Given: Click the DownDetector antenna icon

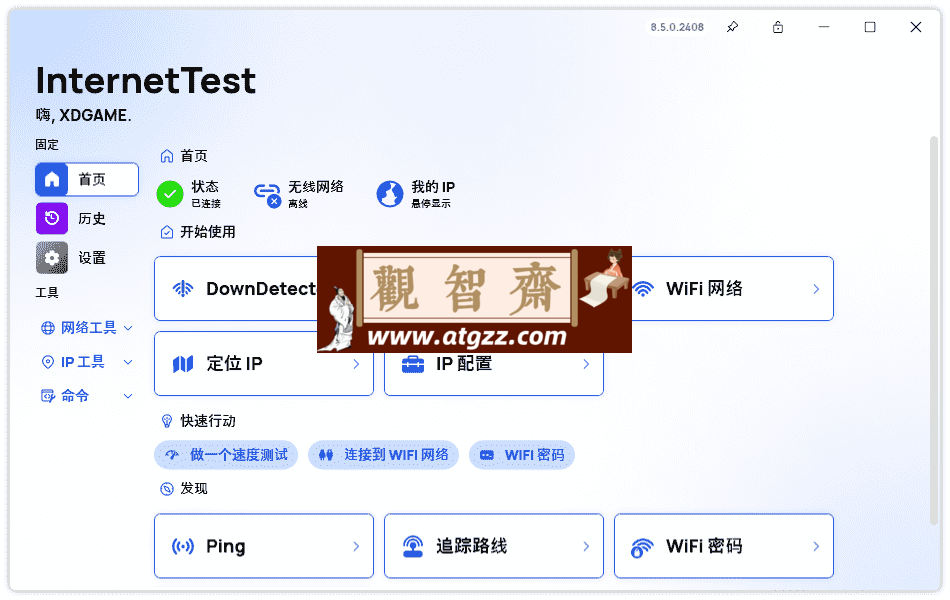Looking at the screenshot, I should click(183, 288).
